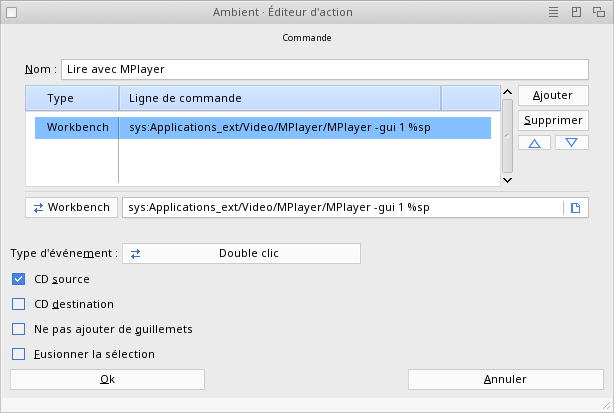Cycle the Double clic event type
614x413 pixels.
tap(241, 254)
